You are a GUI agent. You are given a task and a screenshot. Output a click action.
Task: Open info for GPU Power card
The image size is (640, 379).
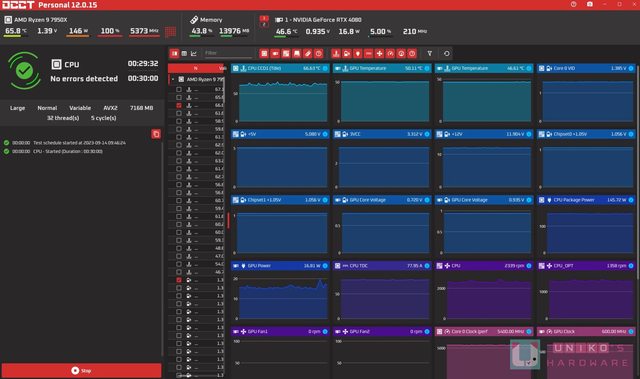(x=325, y=266)
